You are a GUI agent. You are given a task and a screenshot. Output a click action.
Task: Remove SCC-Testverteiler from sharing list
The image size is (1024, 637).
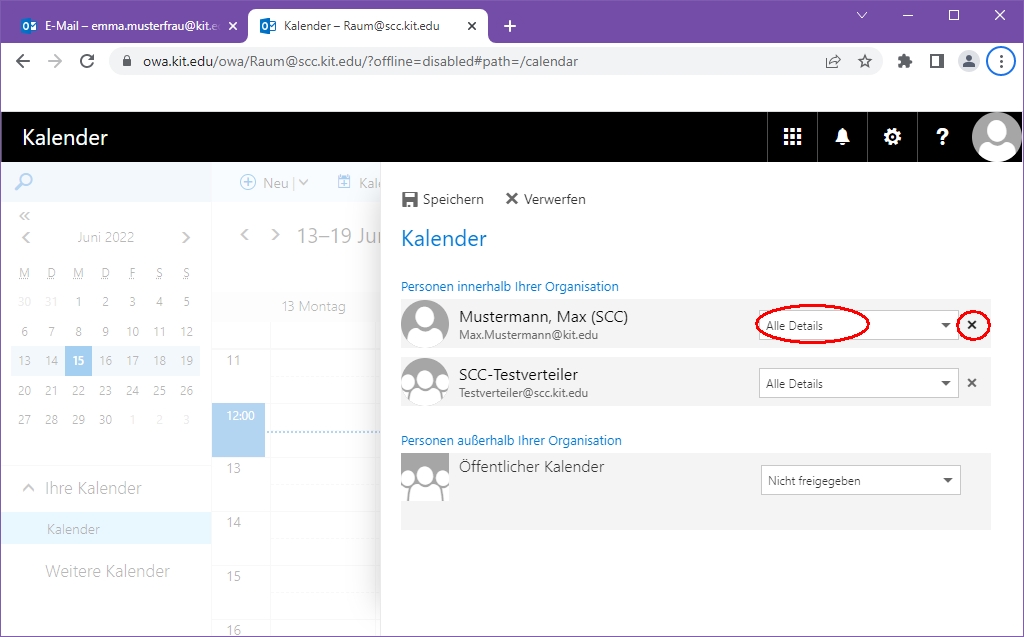tap(972, 383)
